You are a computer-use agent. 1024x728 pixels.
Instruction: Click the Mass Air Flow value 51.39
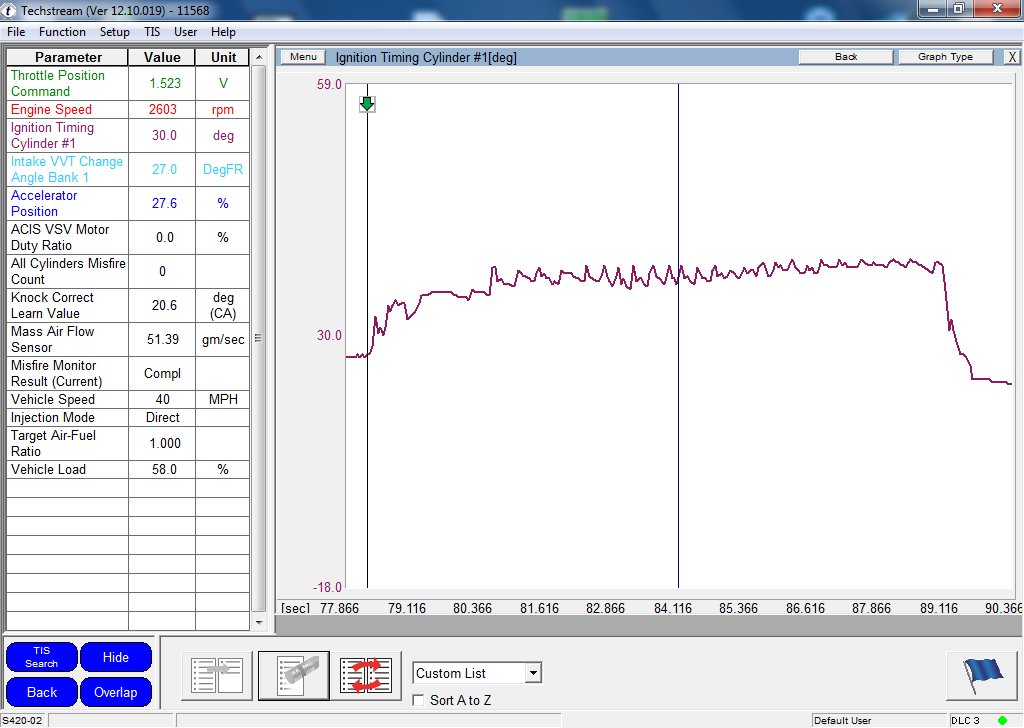point(163,340)
